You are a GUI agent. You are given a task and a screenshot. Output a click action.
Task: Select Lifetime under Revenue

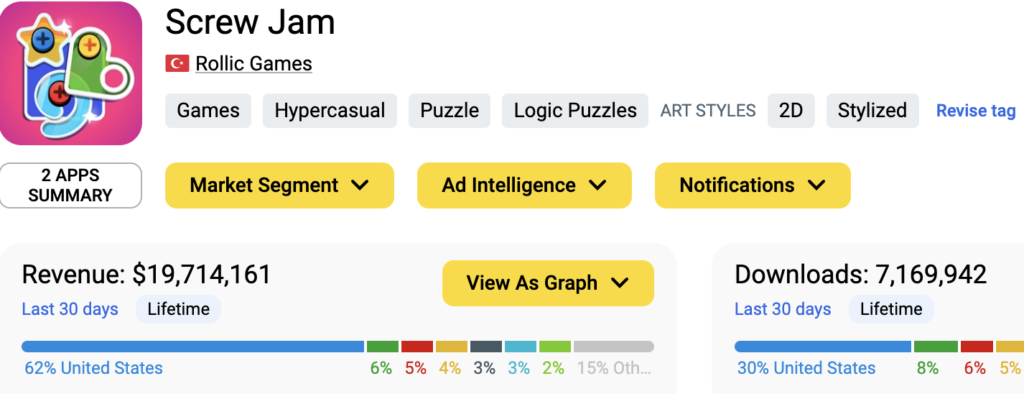click(178, 309)
